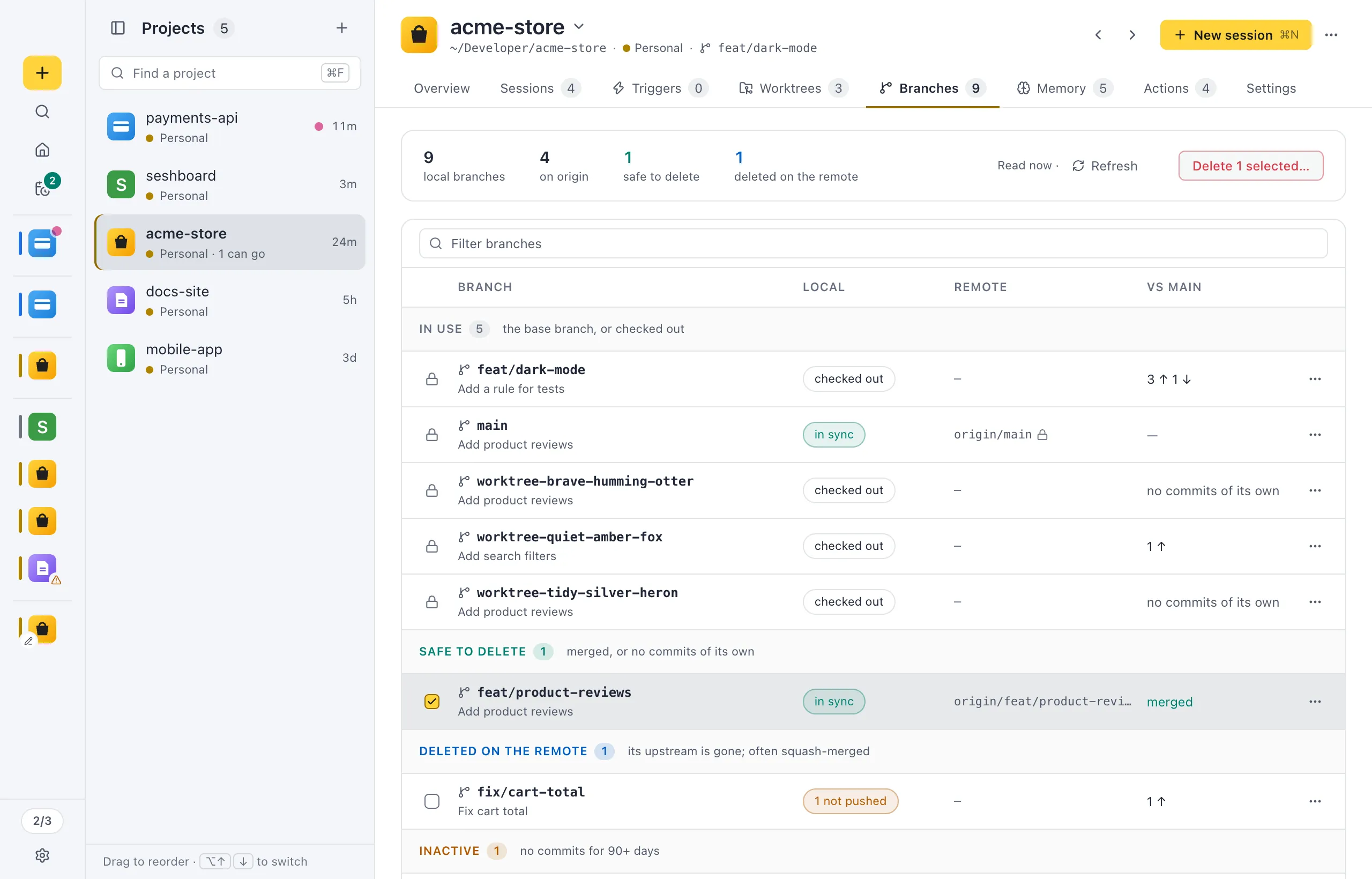Click the New session button
The height and width of the screenshot is (879, 1372).
(1235, 35)
